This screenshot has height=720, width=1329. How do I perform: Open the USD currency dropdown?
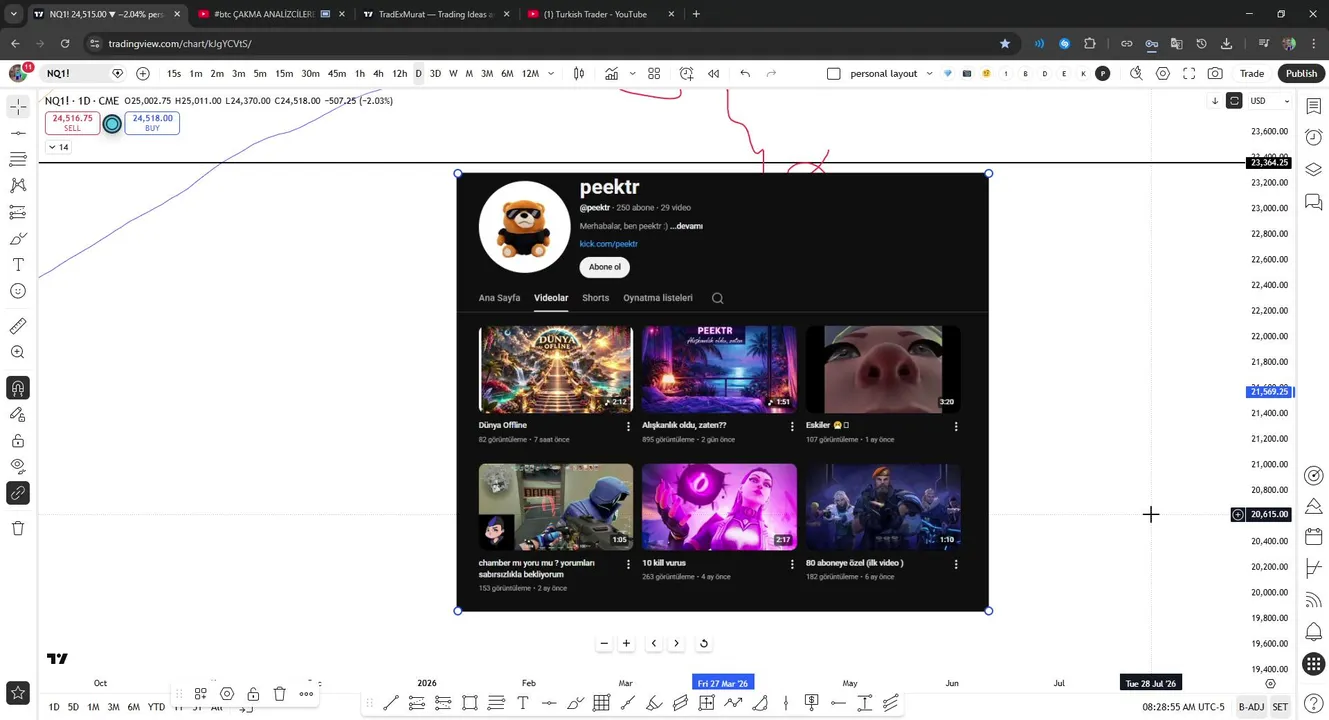tap(1269, 101)
